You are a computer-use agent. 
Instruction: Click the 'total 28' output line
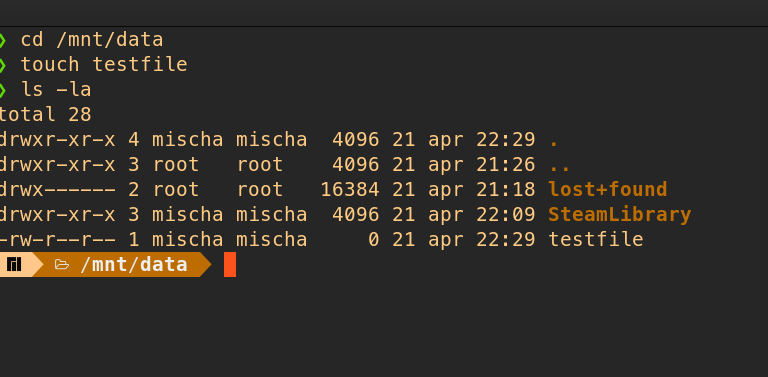pyautogui.click(x=45, y=115)
